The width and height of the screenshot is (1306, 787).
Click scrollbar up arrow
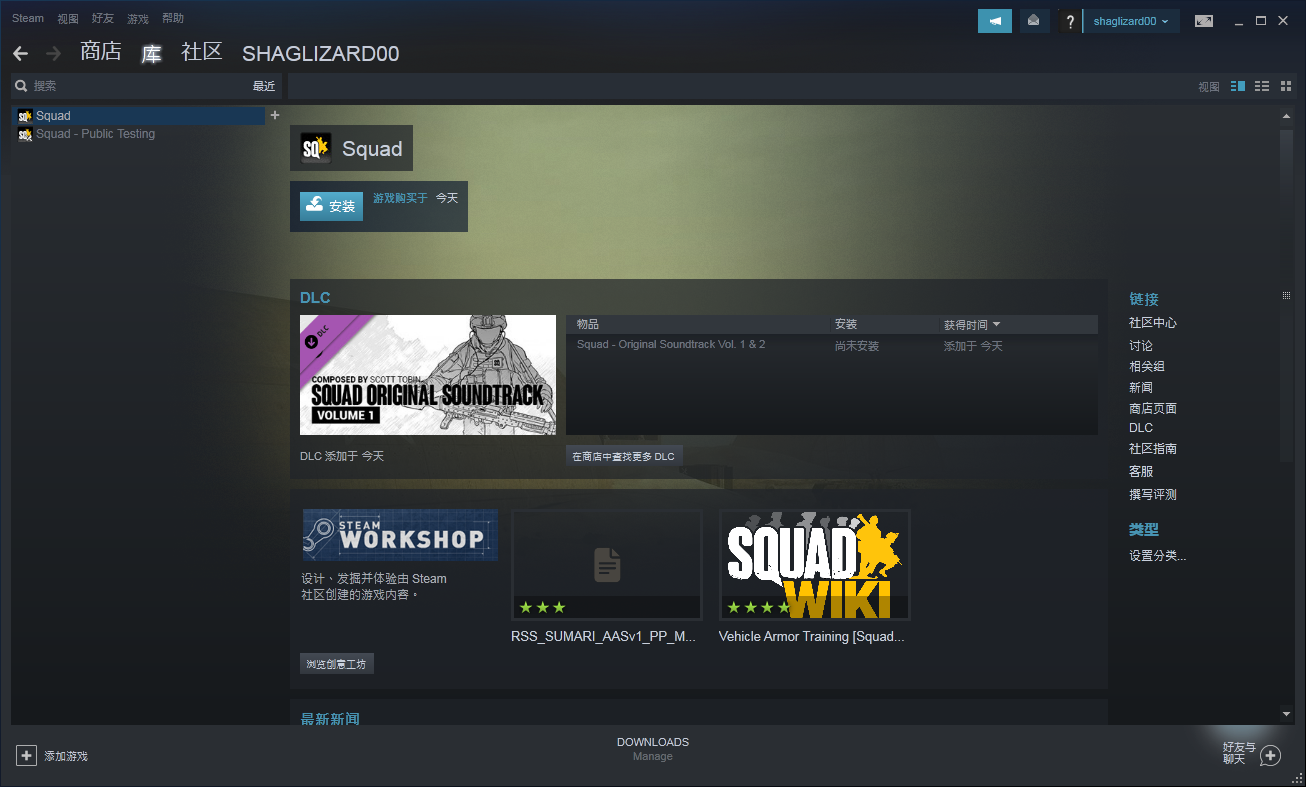pyautogui.click(x=1287, y=117)
